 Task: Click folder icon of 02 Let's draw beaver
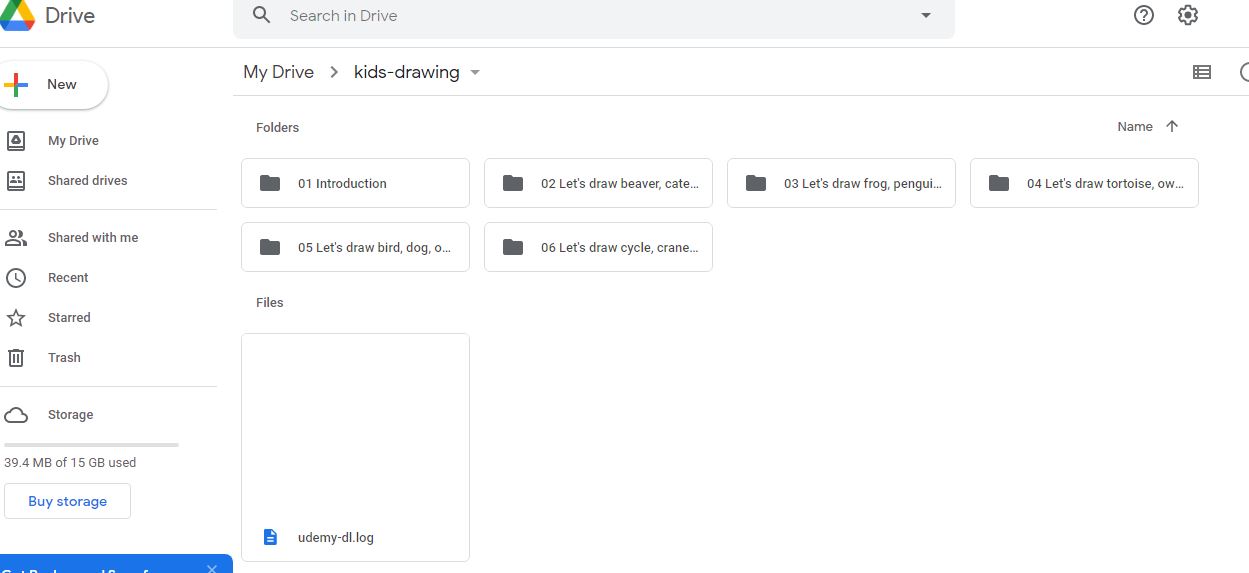tap(513, 183)
